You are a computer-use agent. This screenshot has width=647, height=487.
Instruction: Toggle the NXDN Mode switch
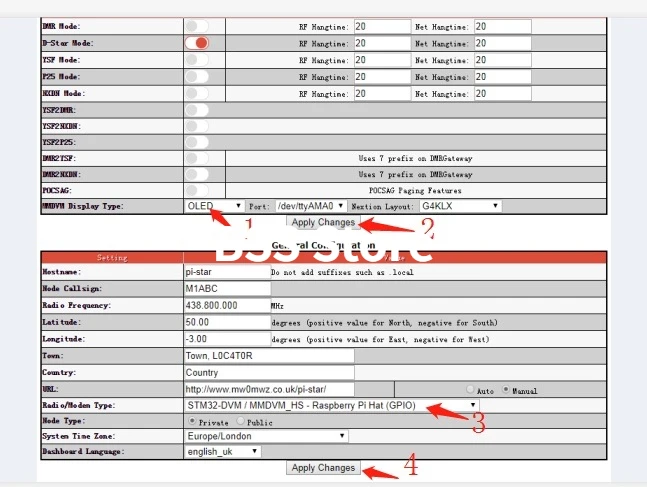pos(197,93)
